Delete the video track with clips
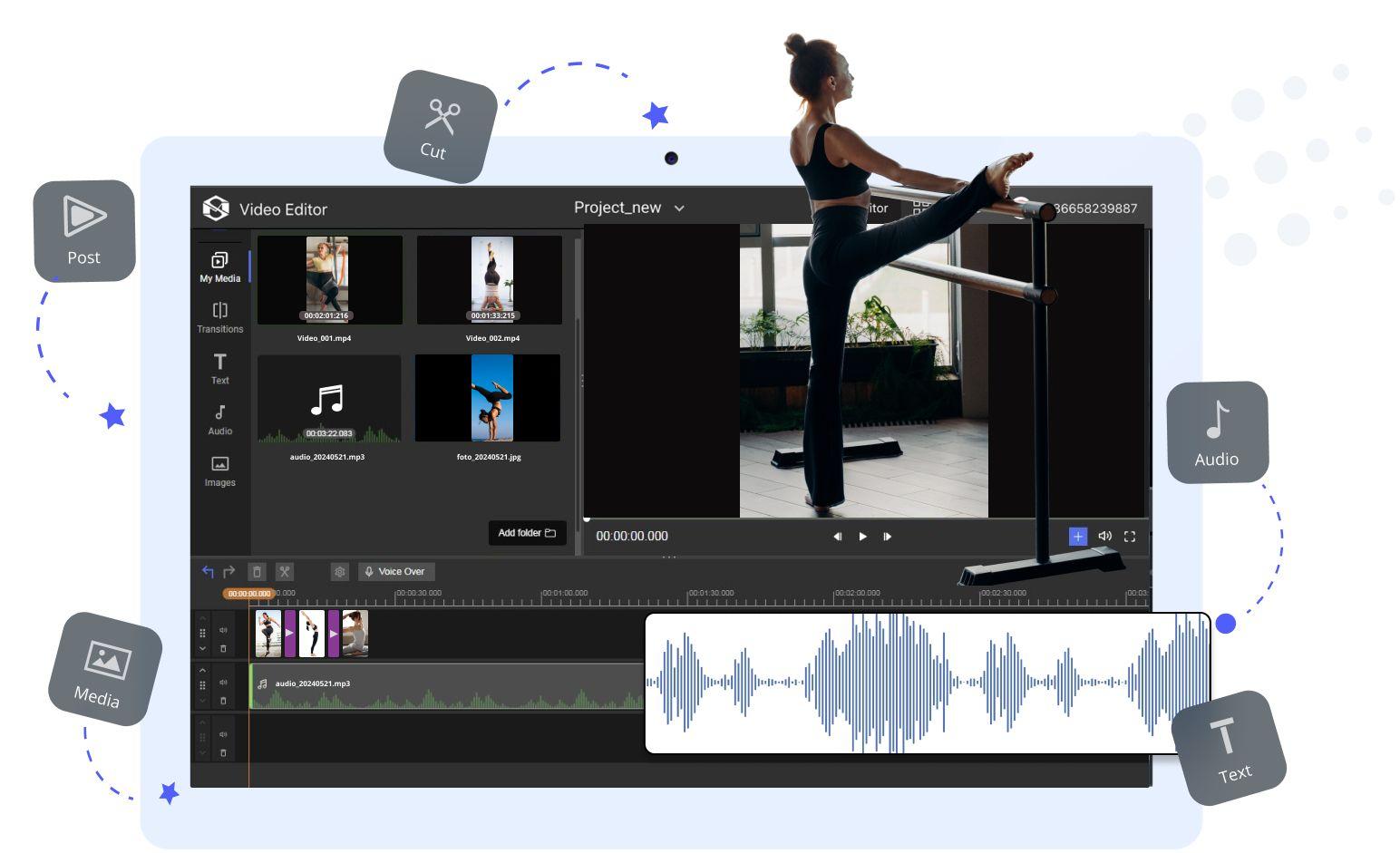The width and height of the screenshot is (1400, 853). click(223, 648)
